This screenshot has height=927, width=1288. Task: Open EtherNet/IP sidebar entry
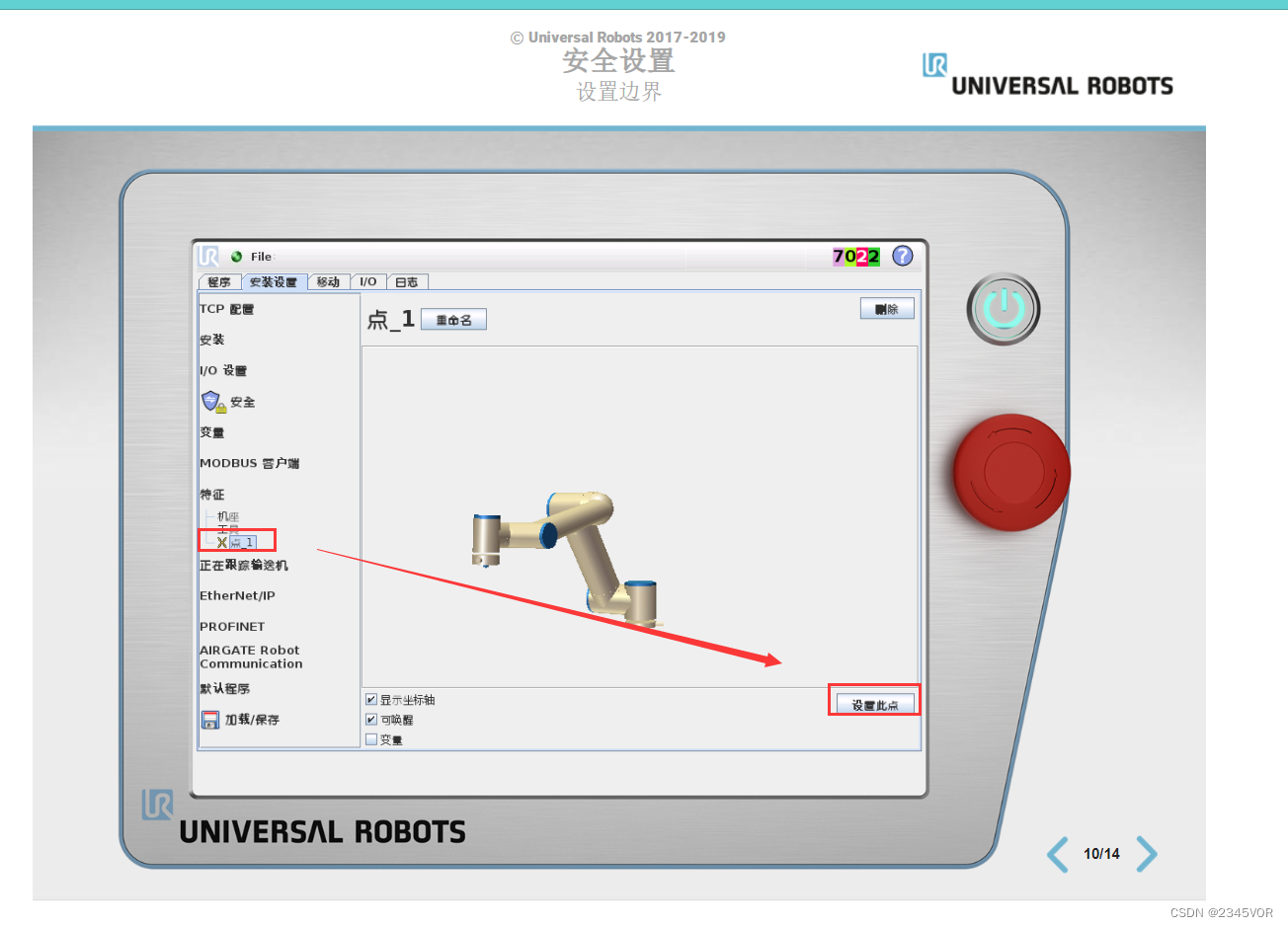coord(237,595)
